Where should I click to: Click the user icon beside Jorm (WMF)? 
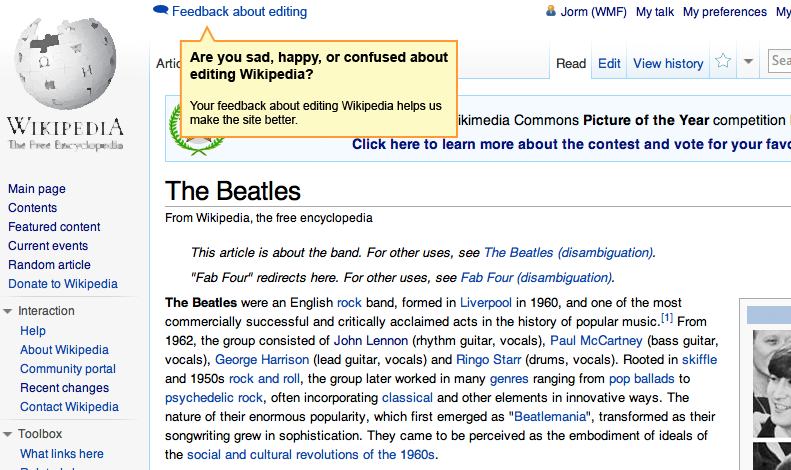(550, 12)
